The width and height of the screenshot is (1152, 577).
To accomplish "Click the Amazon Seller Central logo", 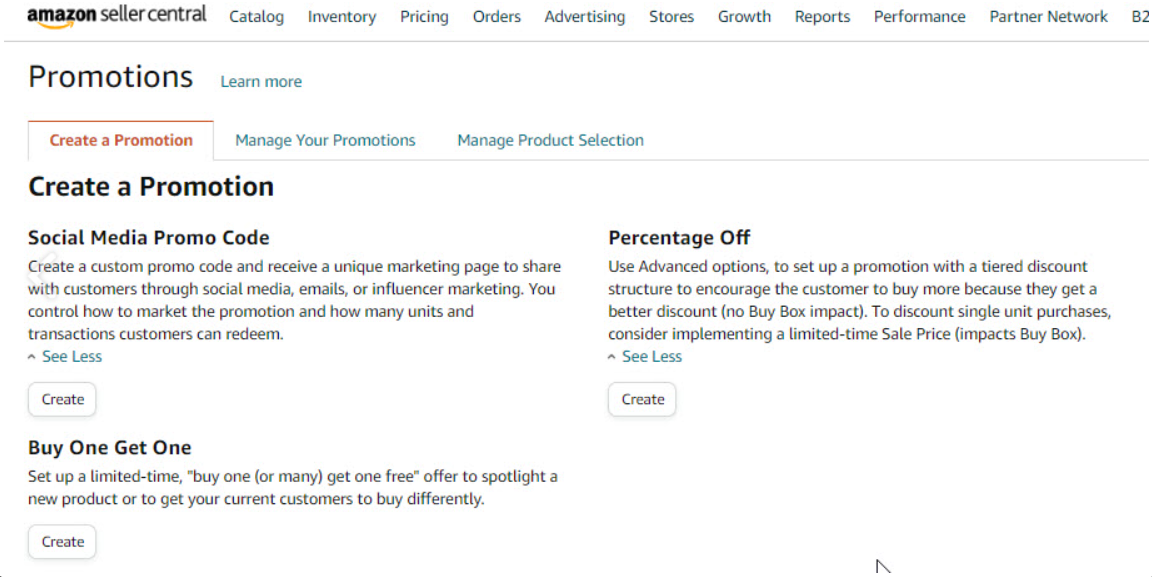I will pyautogui.click(x=116, y=16).
